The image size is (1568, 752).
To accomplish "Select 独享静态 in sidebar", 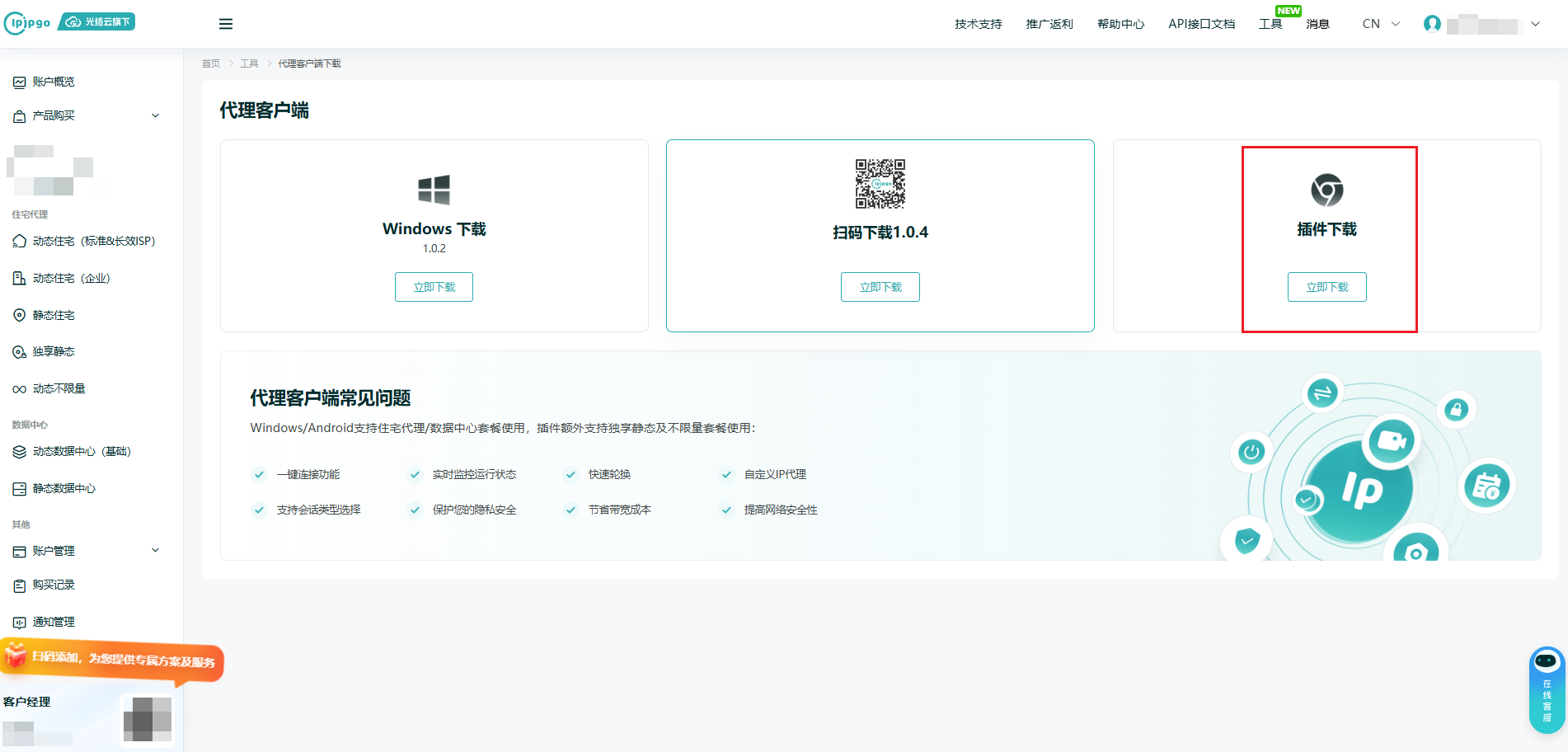I will [x=54, y=351].
